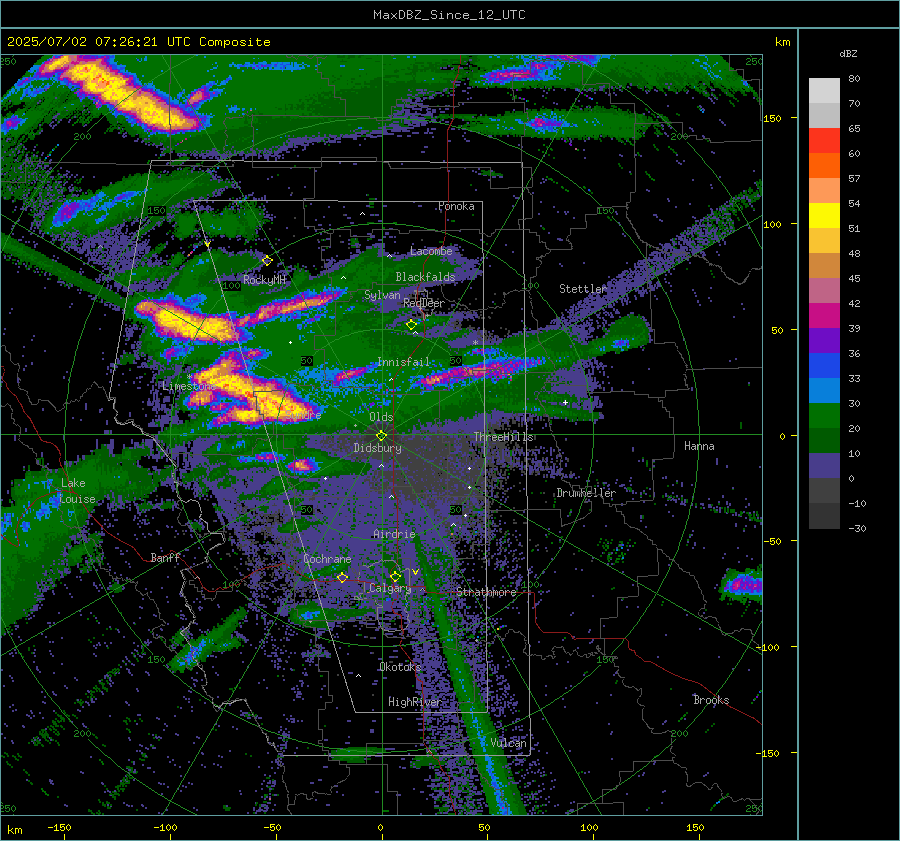Image resolution: width=900 pixels, height=841 pixels.
Task: Click the -50 tick on bottom km axis
Action: pos(272,828)
